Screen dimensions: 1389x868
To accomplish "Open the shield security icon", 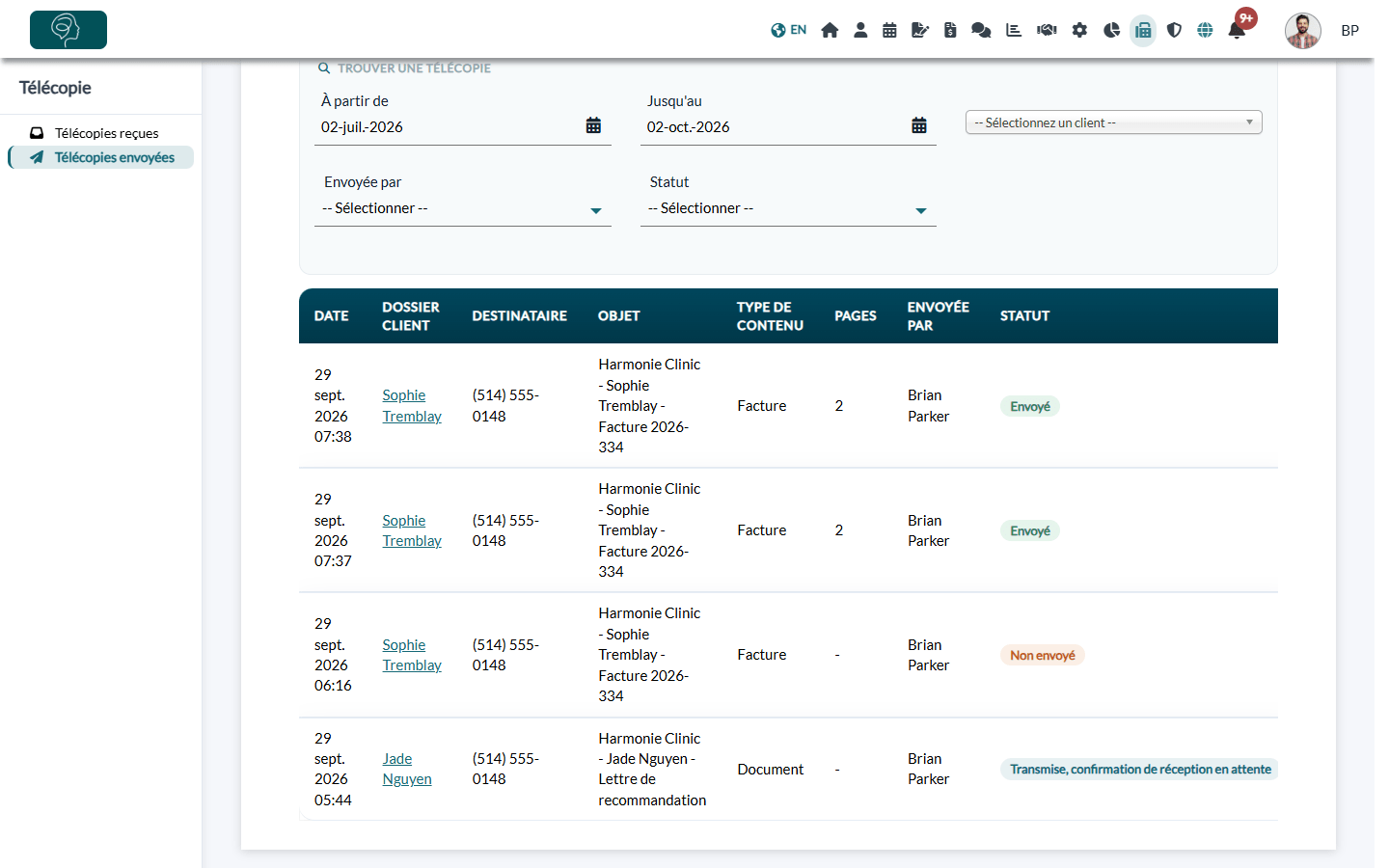I will [1174, 30].
